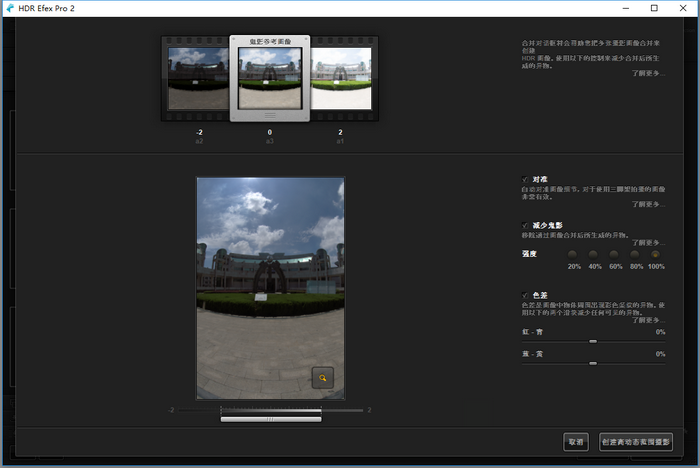Select 60% ghost reduction strength
The height and width of the screenshot is (468, 700).
[x=614, y=255]
